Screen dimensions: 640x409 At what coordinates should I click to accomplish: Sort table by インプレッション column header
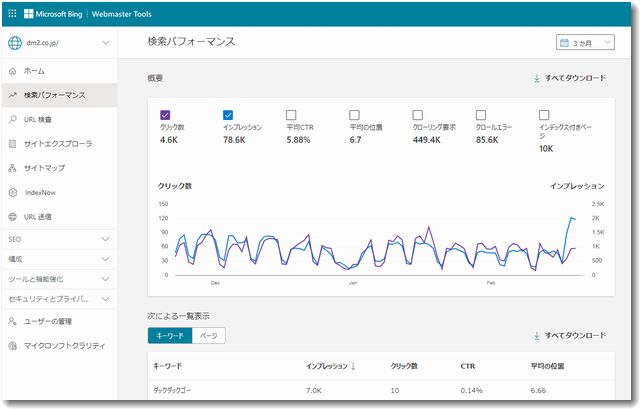pyautogui.click(x=331, y=366)
